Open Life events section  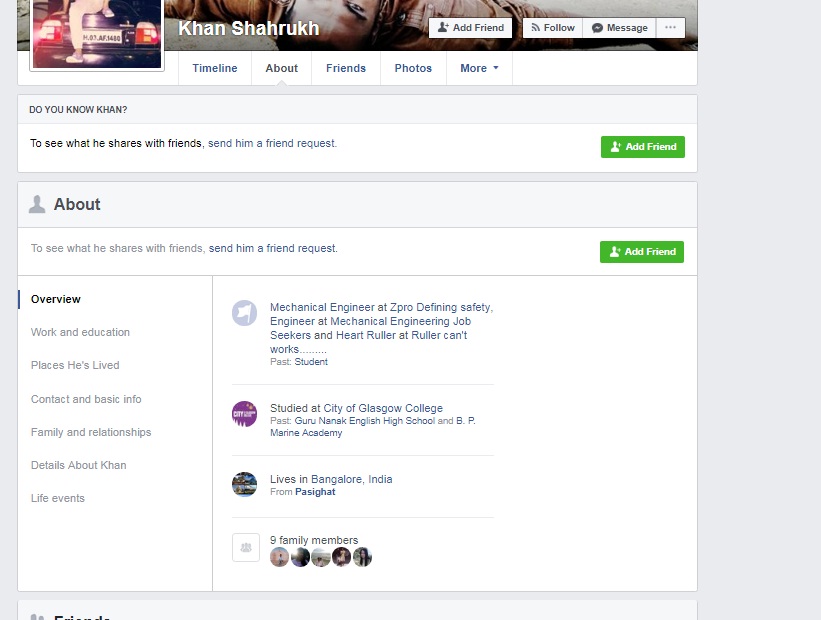(58, 498)
